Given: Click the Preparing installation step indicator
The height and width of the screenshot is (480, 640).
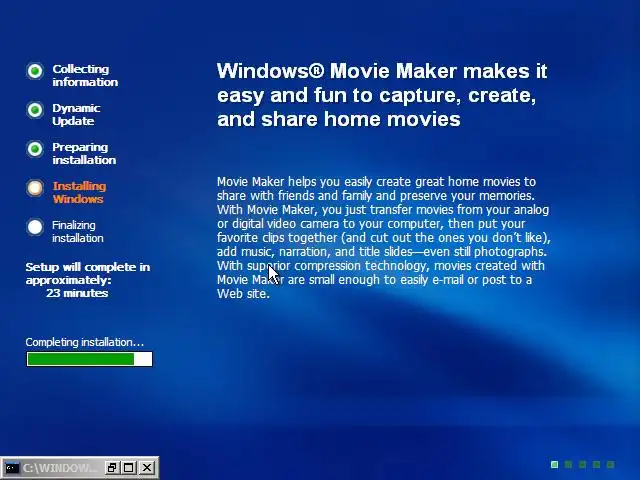Looking at the screenshot, I should (x=35, y=149).
